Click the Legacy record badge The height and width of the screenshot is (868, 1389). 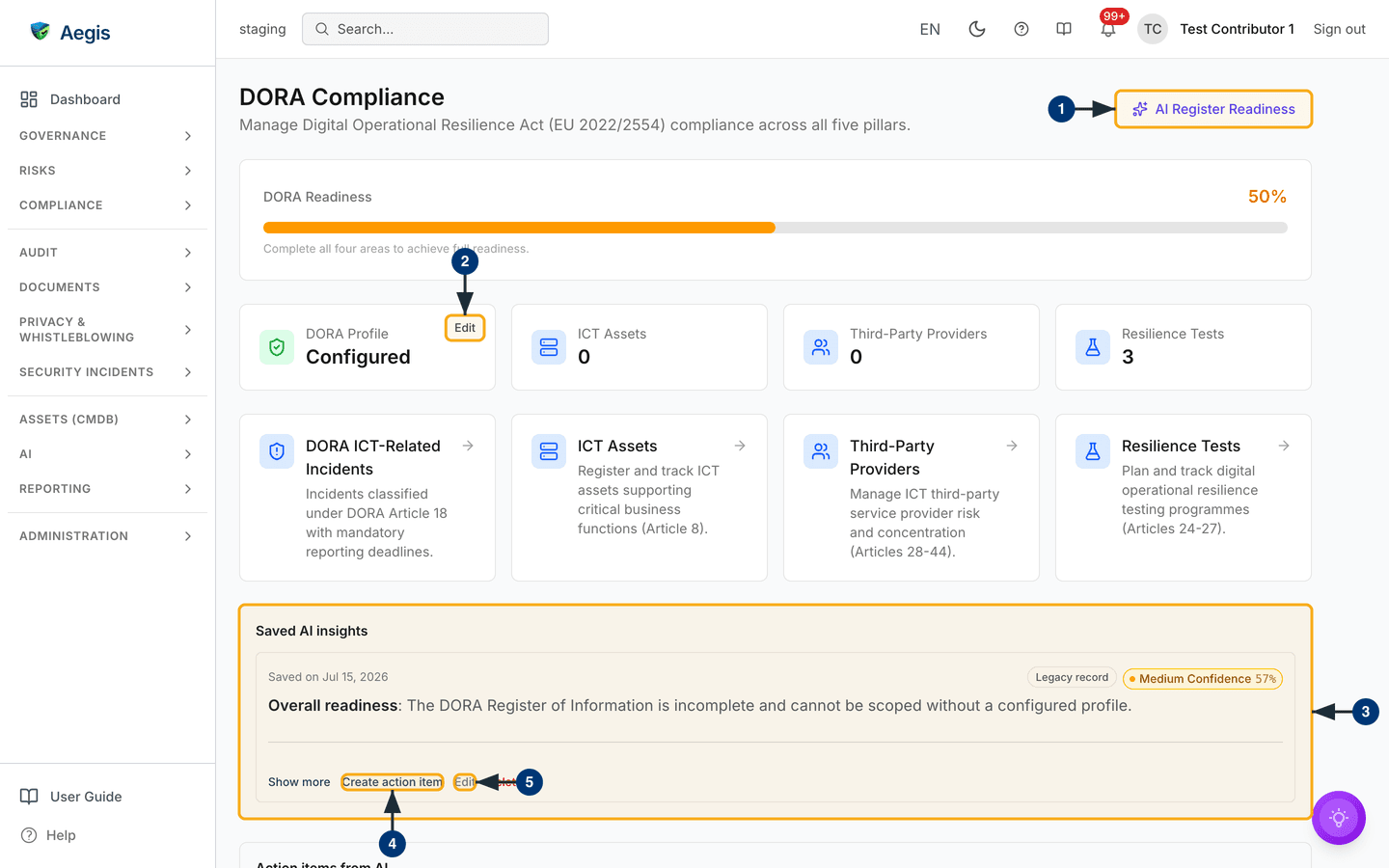tap(1072, 678)
